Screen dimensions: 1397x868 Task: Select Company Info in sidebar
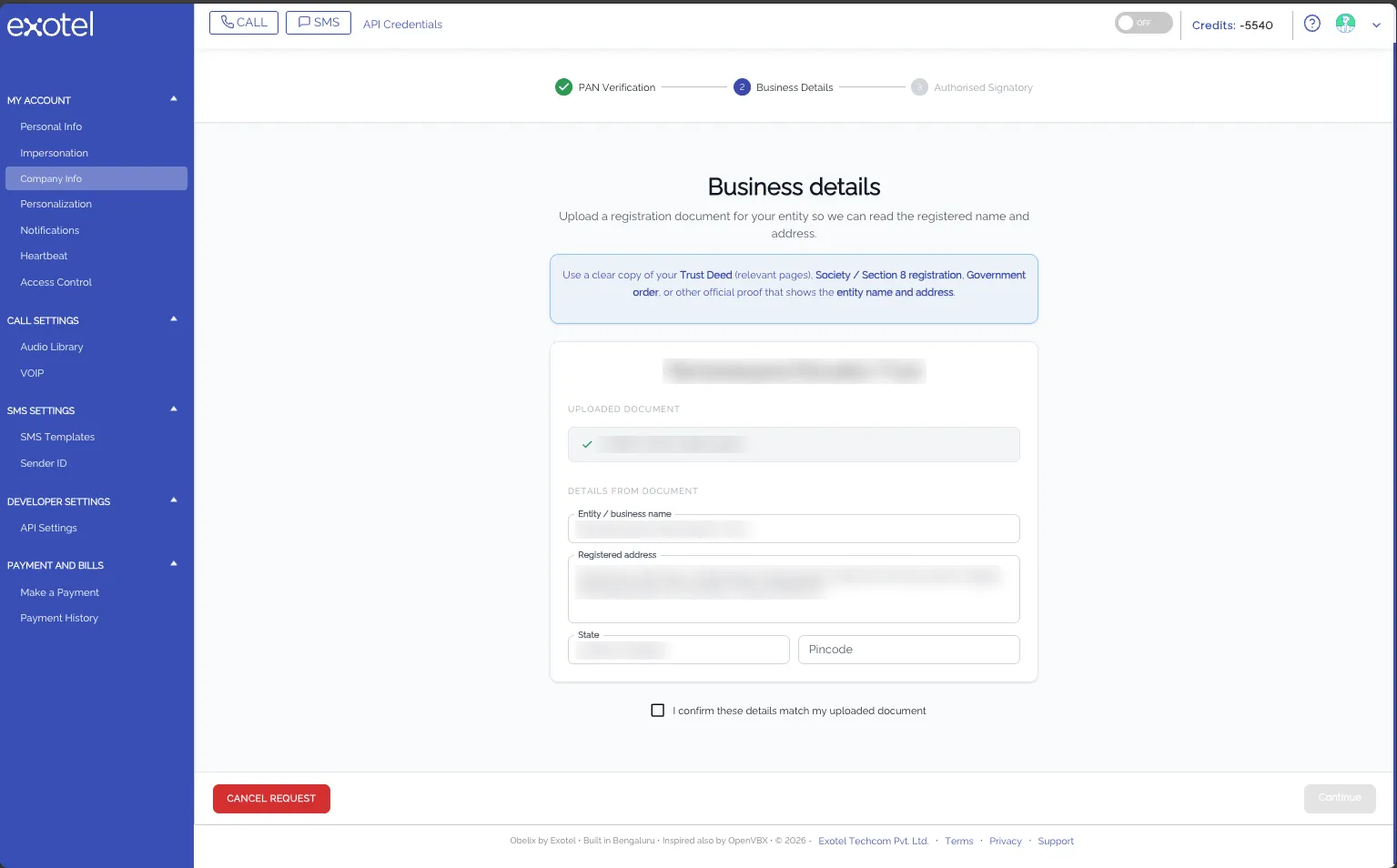96,178
